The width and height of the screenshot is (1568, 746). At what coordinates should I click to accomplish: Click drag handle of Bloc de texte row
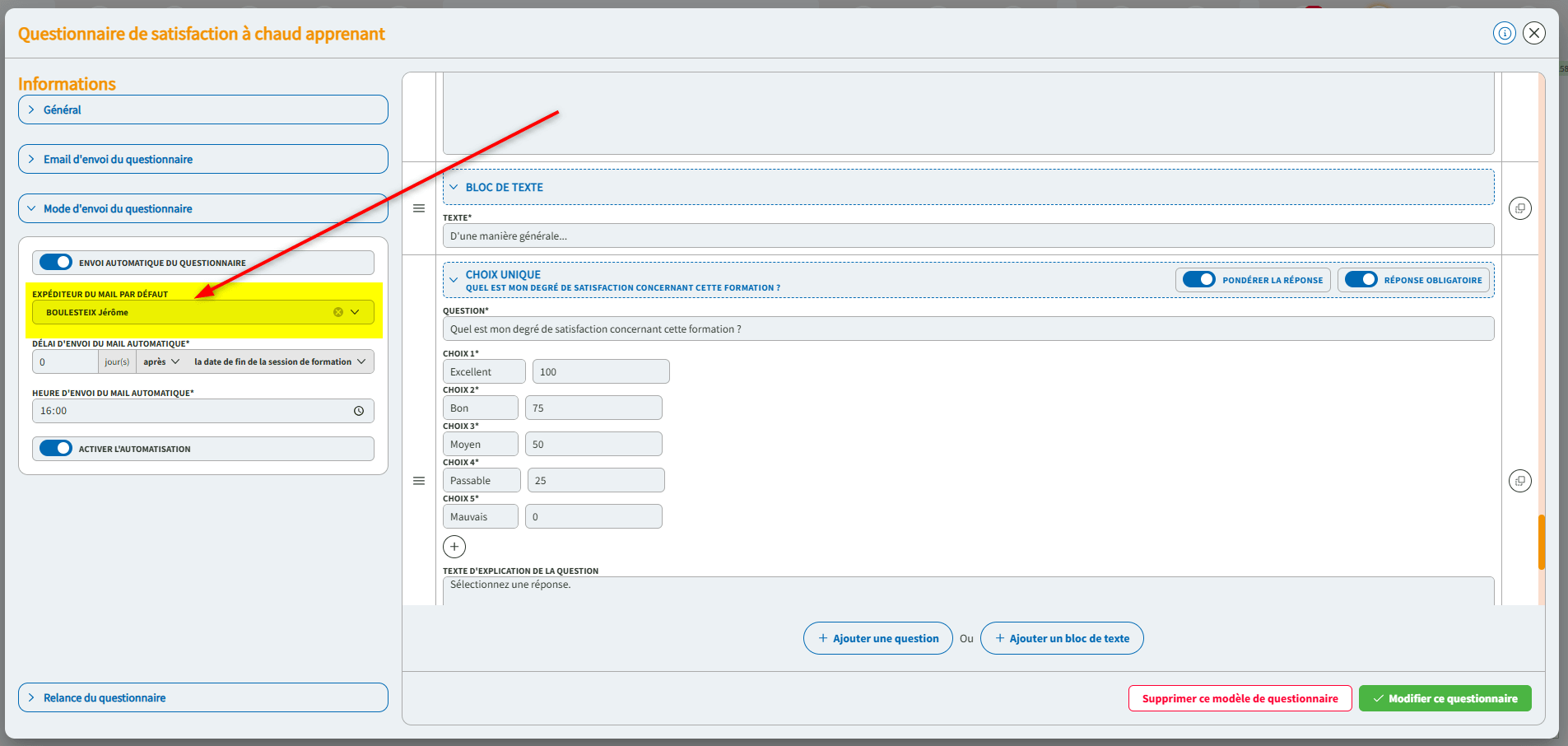419,208
